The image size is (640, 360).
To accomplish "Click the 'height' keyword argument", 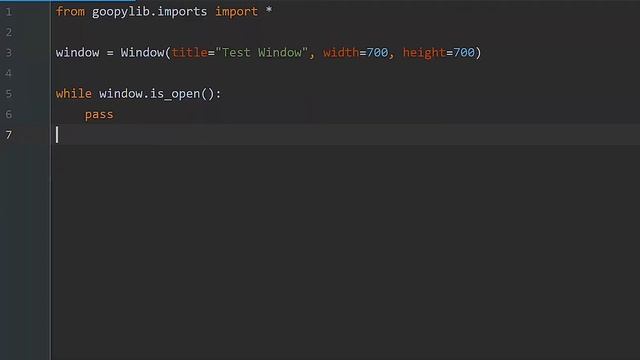I will [424, 53].
